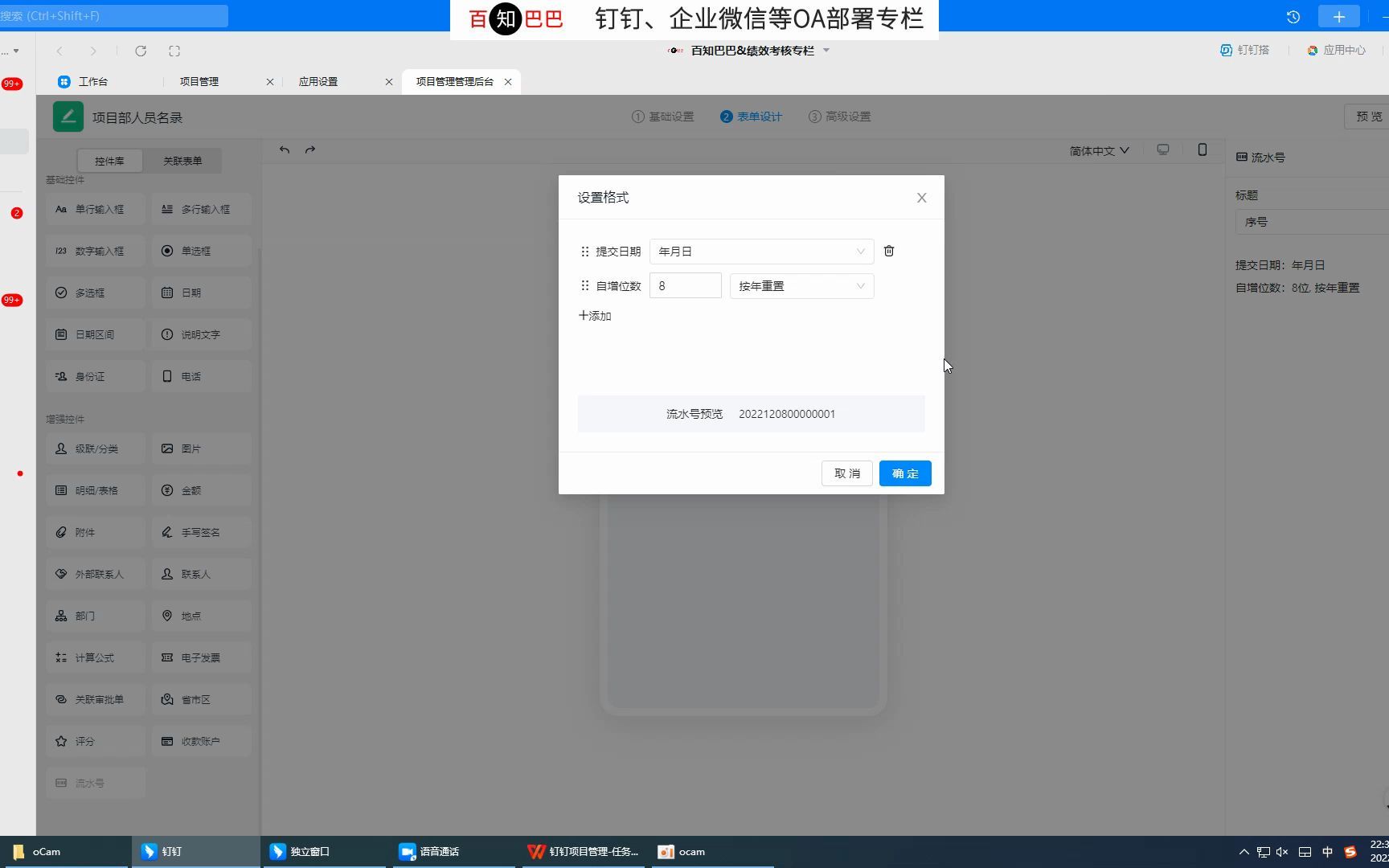Viewport: 1389px width, 868px height.
Task: Close the 应用设置 tab
Action: pos(389,82)
